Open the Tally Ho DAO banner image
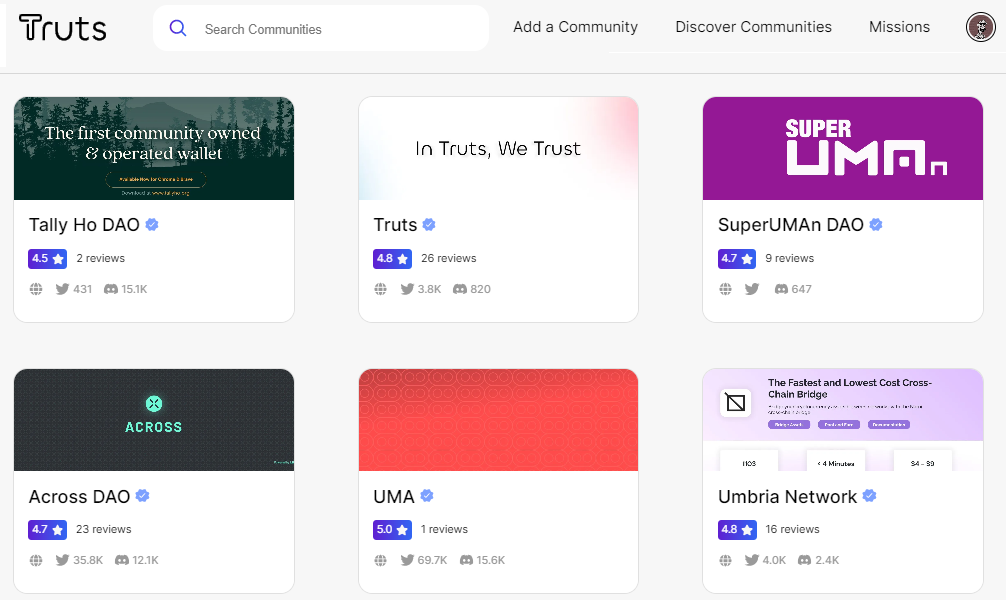 tap(153, 148)
